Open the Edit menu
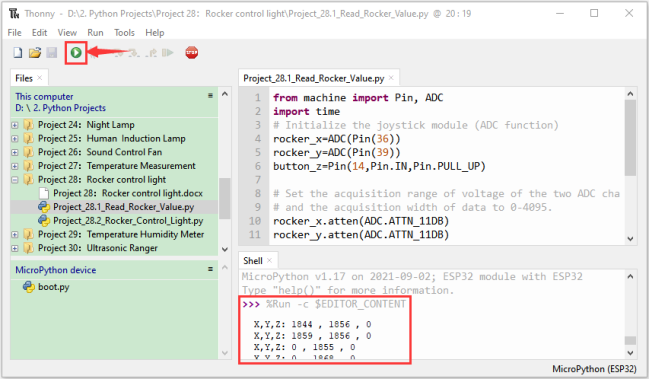The height and width of the screenshot is (379, 650). [x=39, y=32]
